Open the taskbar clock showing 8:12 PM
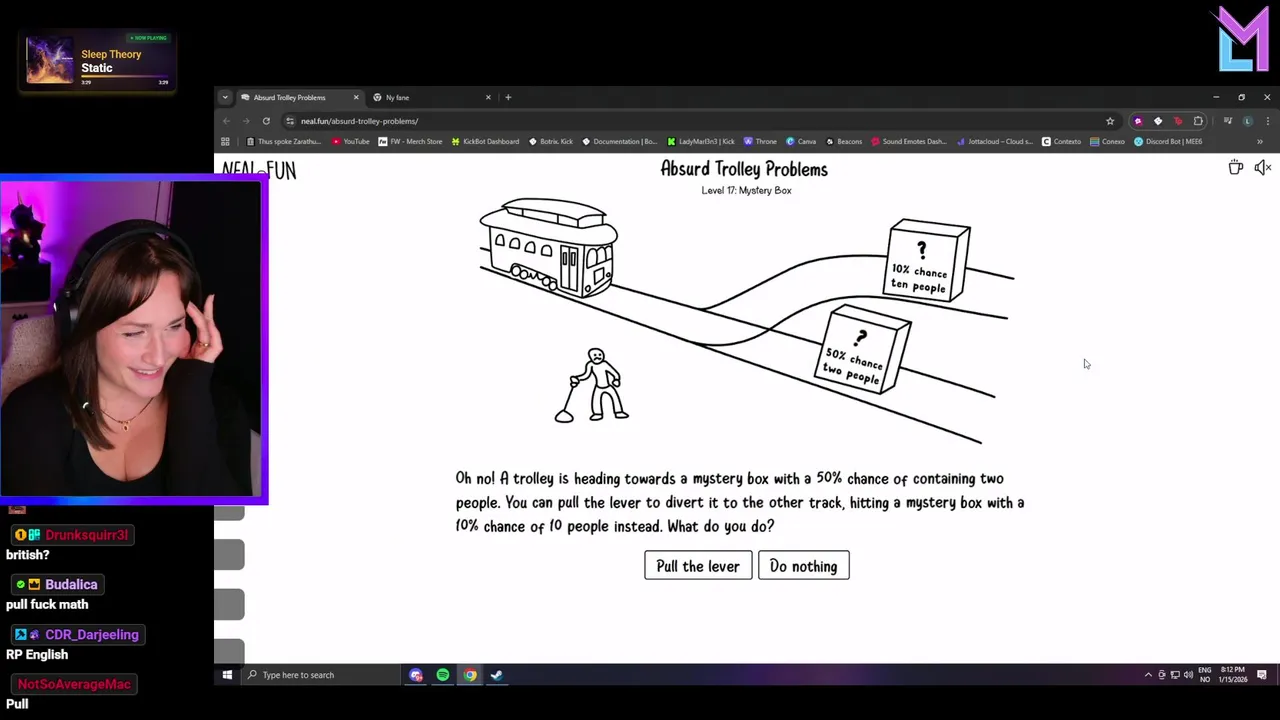Screen dimensions: 1280x720 (1233, 675)
